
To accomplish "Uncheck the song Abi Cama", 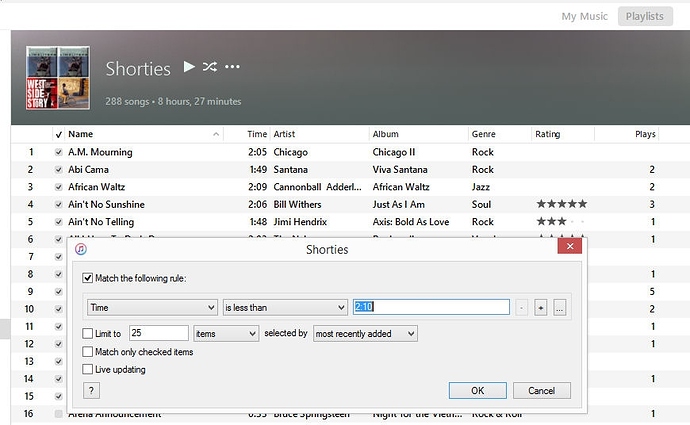I will [59, 170].
